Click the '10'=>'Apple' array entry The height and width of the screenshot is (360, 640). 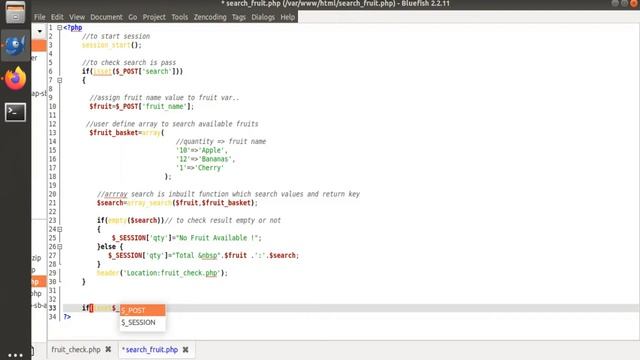pos(202,151)
